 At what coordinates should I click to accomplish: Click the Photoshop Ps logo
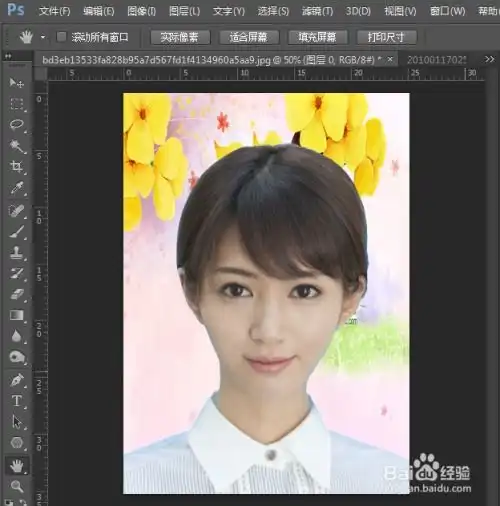pyautogui.click(x=16, y=10)
